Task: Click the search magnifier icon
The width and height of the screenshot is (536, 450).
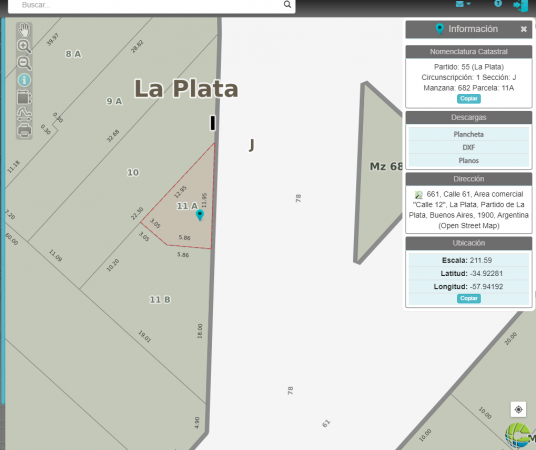Action: coord(287,4)
